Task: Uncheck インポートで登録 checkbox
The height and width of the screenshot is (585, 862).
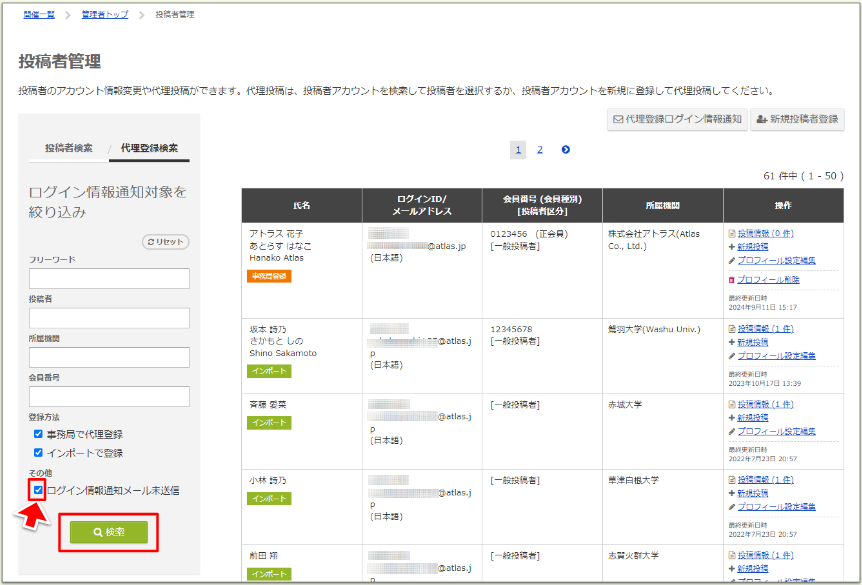Action: pos(38,453)
